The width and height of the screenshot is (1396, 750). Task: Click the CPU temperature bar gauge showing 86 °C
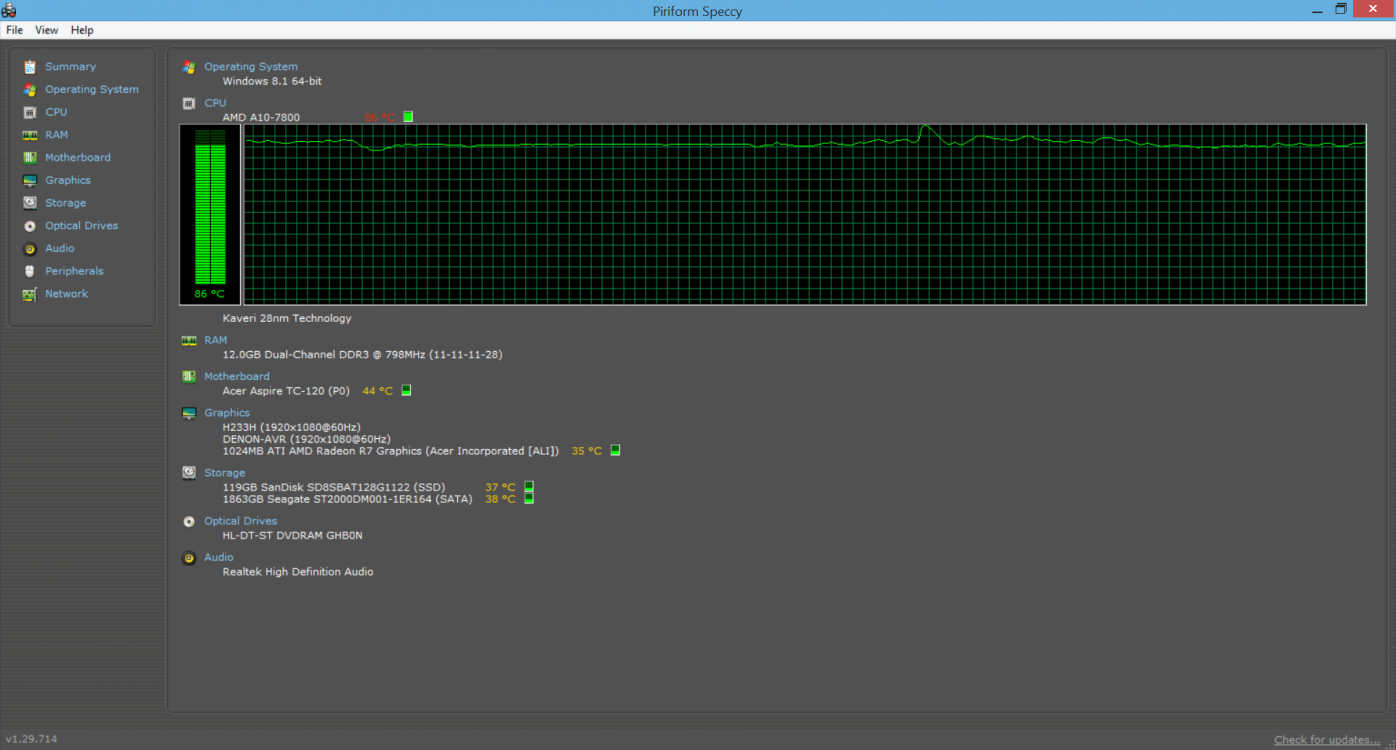(210, 214)
